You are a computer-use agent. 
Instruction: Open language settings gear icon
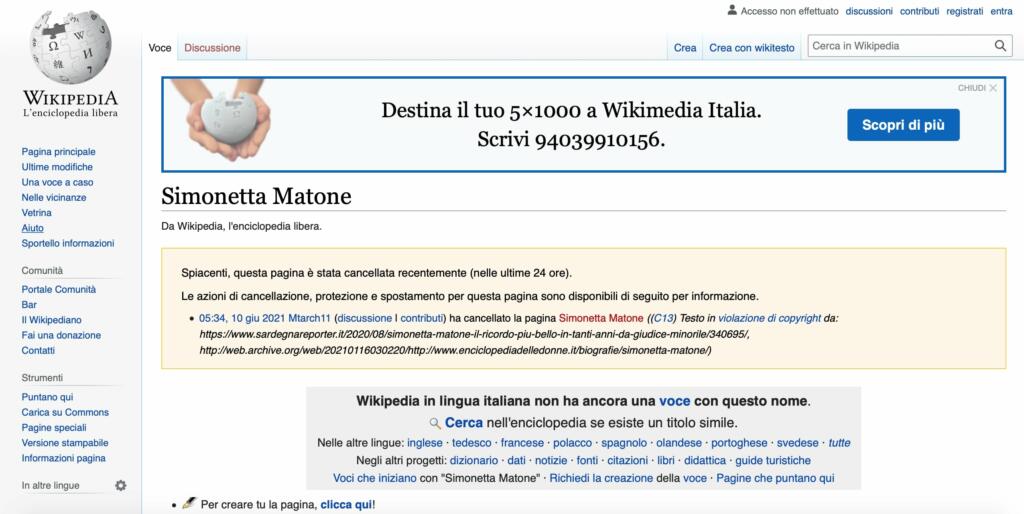[x=121, y=485]
